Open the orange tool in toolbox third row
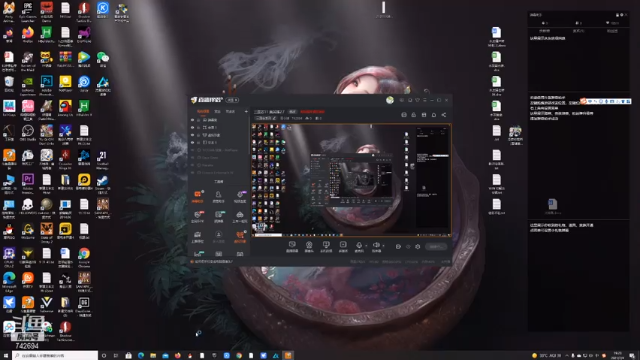Viewport: 640px width, 360px height. point(240,237)
